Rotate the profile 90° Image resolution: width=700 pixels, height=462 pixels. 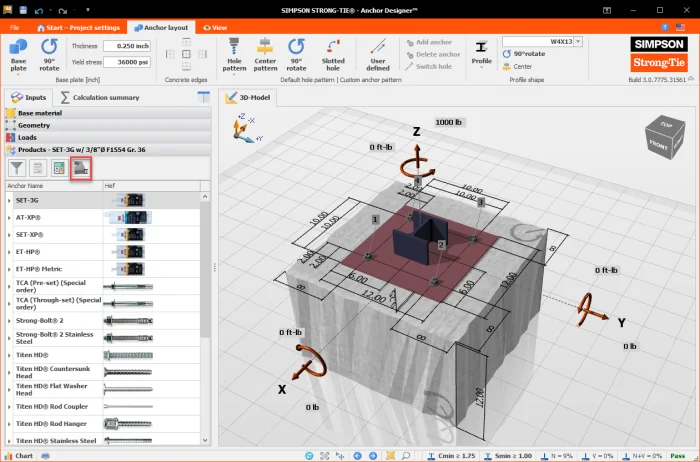[x=524, y=54]
